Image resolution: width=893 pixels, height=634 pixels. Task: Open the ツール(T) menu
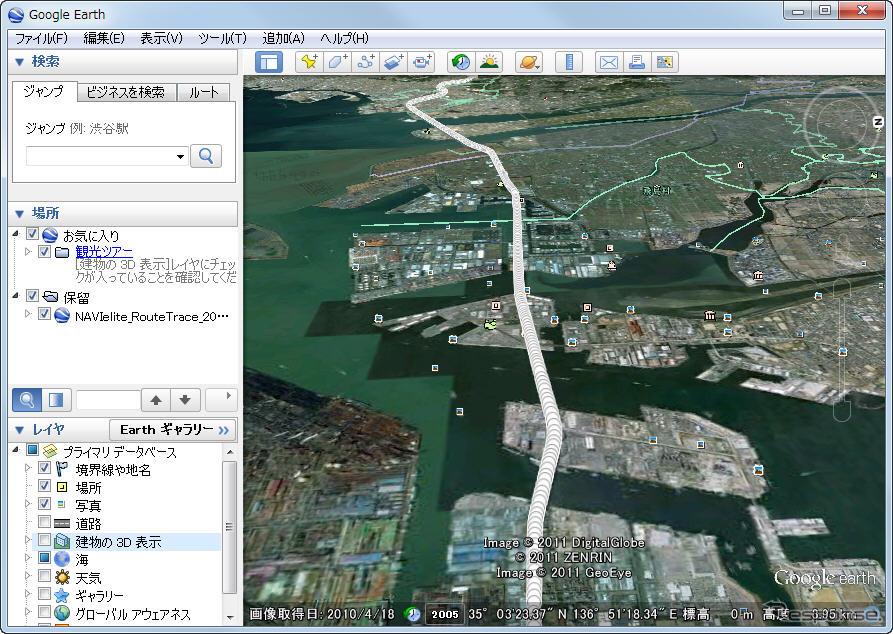pos(222,38)
